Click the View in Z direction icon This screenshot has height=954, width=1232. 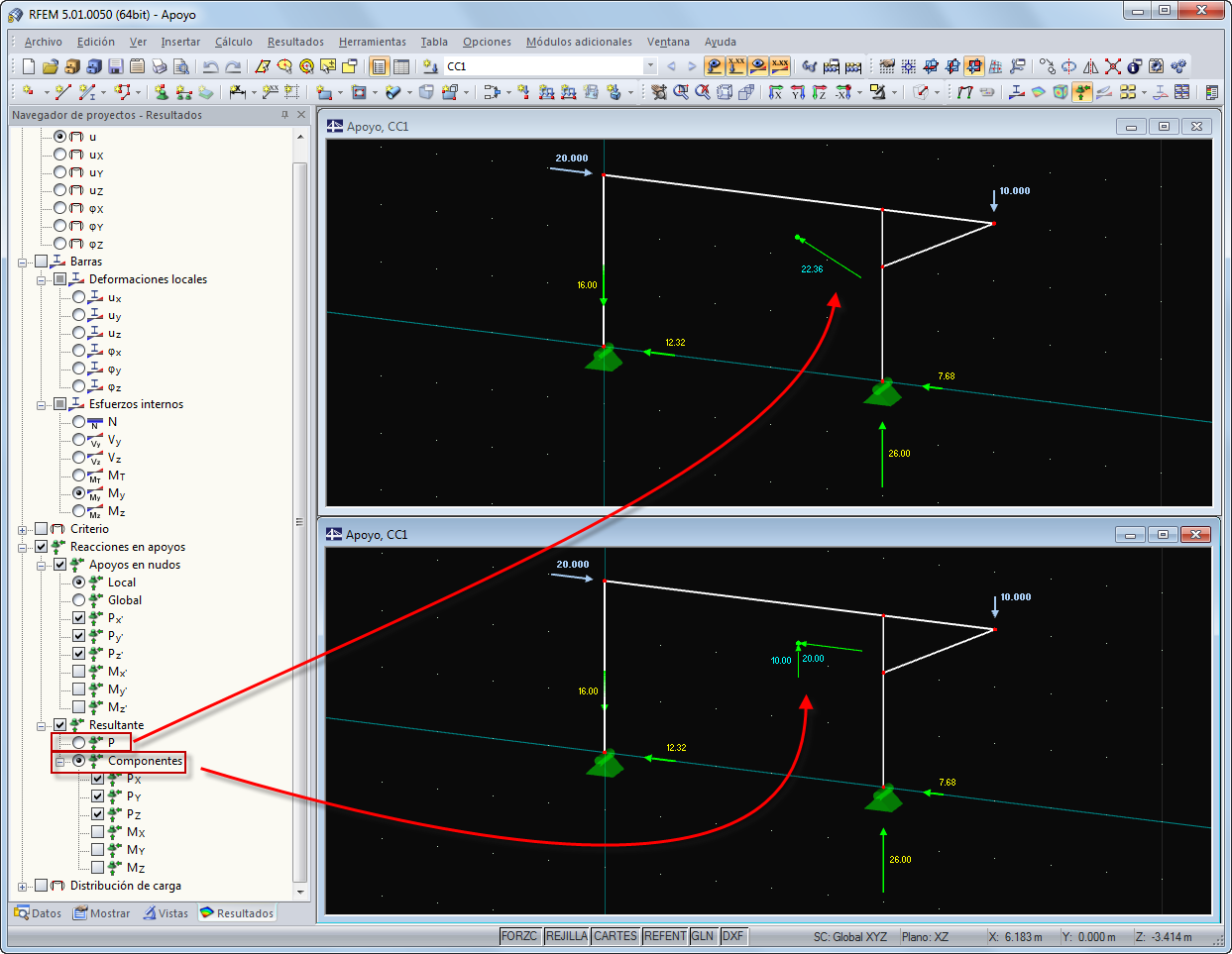click(820, 92)
